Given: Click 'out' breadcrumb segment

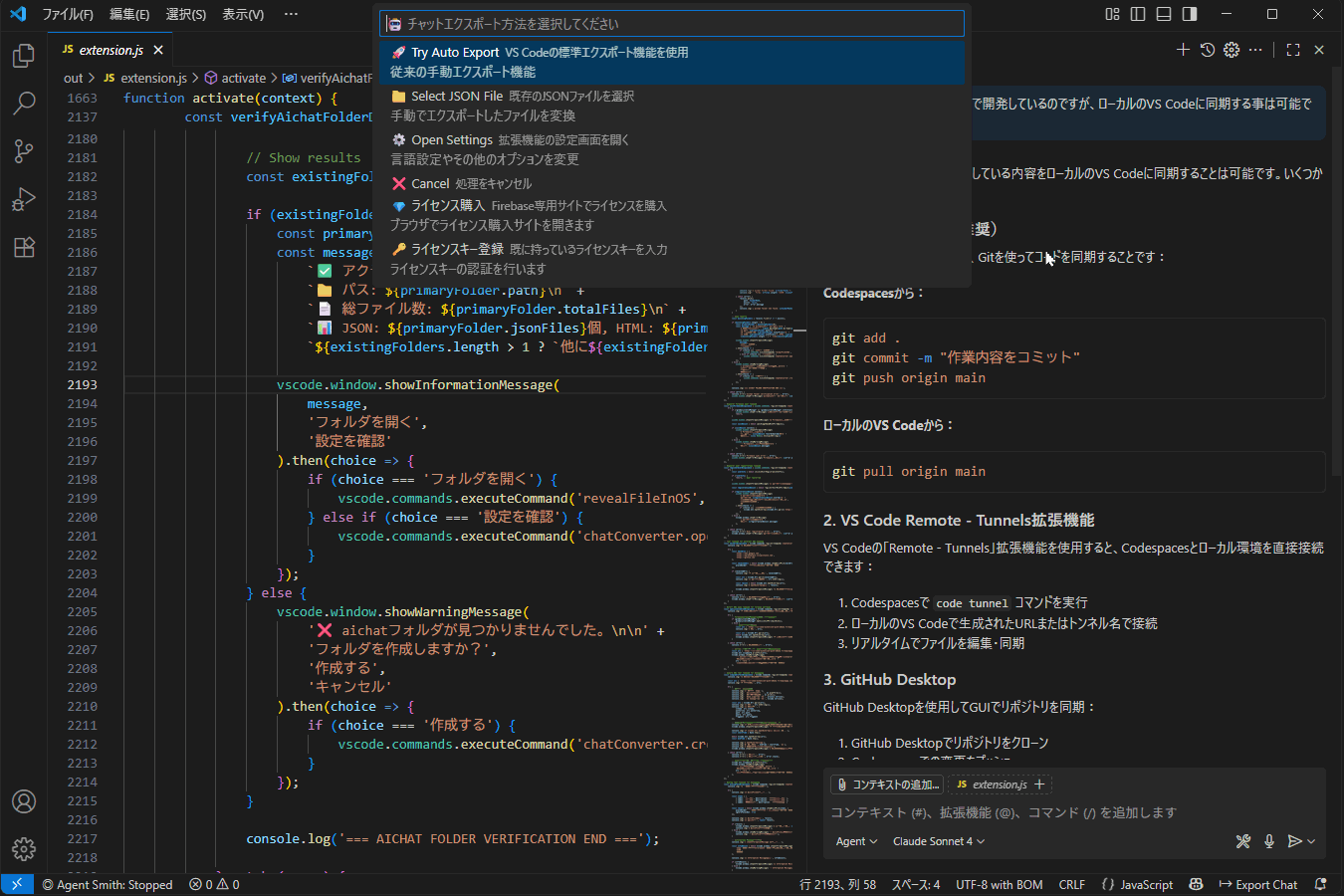Looking at the screenshot, I should pos(74,78).
